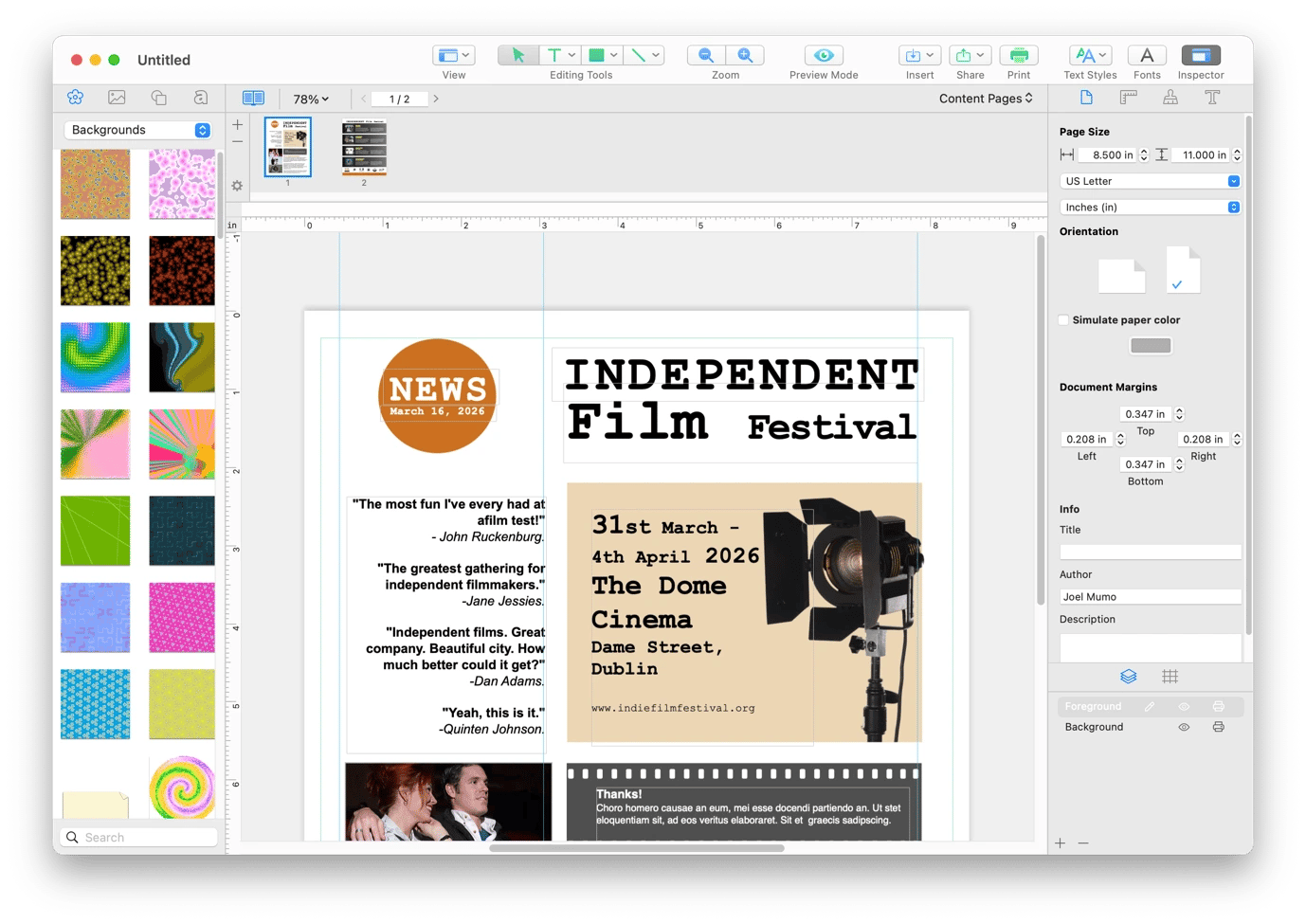Select the solid green background swatch

point(95,531)
